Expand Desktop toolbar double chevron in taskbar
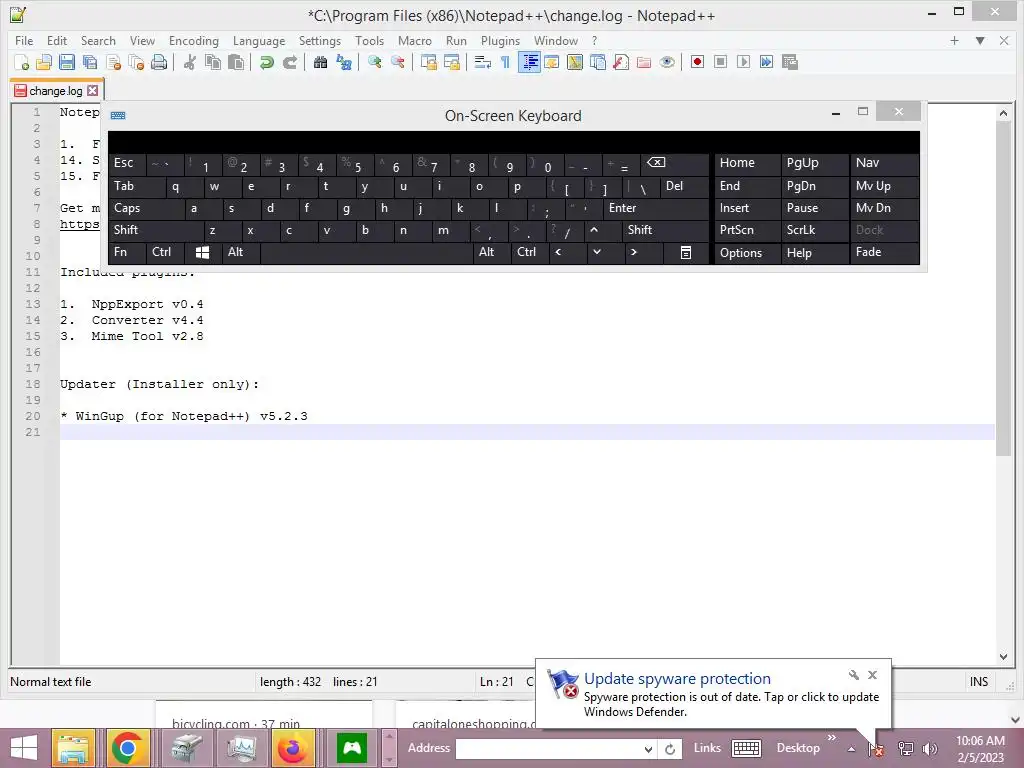This screenshot has height=768, width=1024. (x=831, y=738)
